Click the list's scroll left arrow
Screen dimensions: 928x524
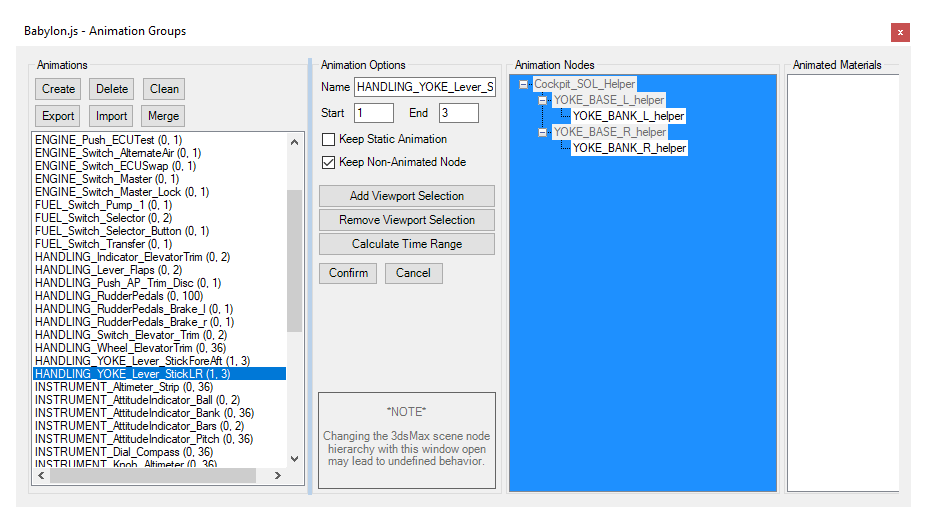pos(41,475)
